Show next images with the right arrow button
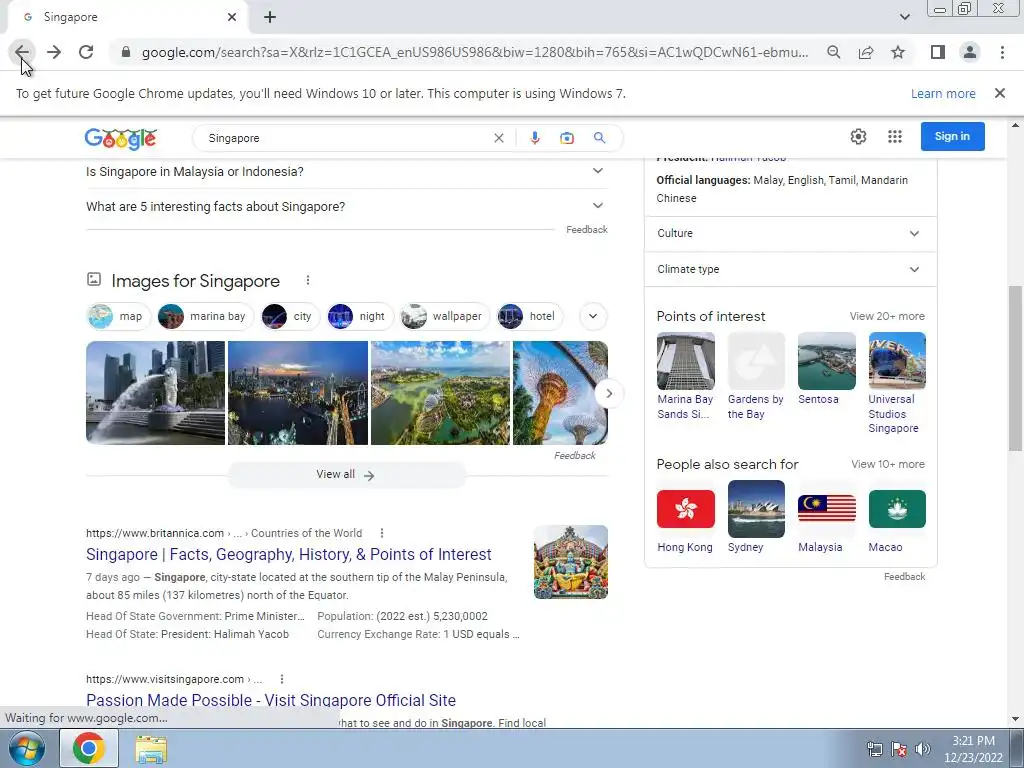 click(x=609, y=393)
